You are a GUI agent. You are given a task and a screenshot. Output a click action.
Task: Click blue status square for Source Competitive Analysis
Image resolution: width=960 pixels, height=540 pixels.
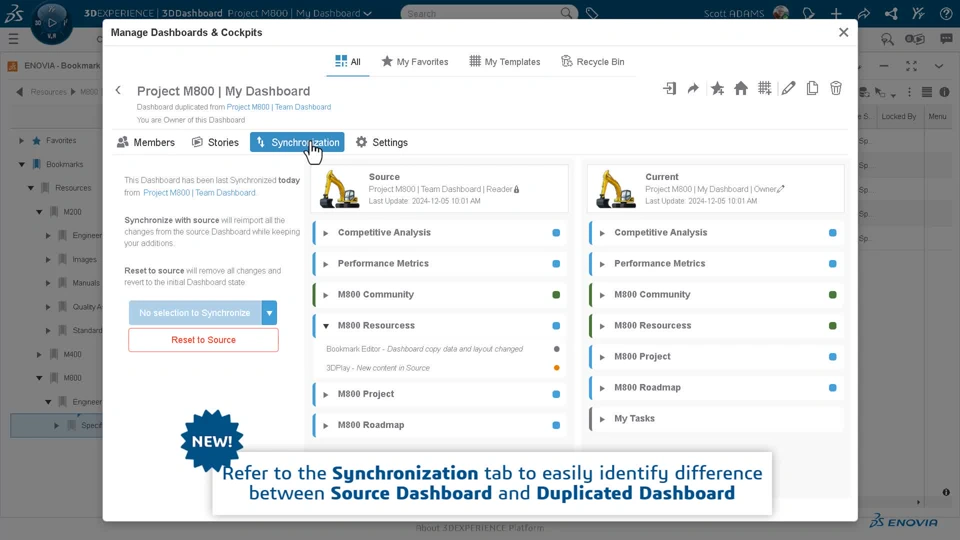coord(556,233)
